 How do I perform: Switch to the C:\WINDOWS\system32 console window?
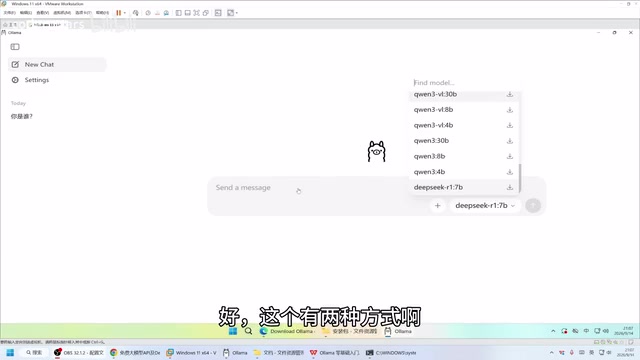pyautogui.click(x=391, y=352)
